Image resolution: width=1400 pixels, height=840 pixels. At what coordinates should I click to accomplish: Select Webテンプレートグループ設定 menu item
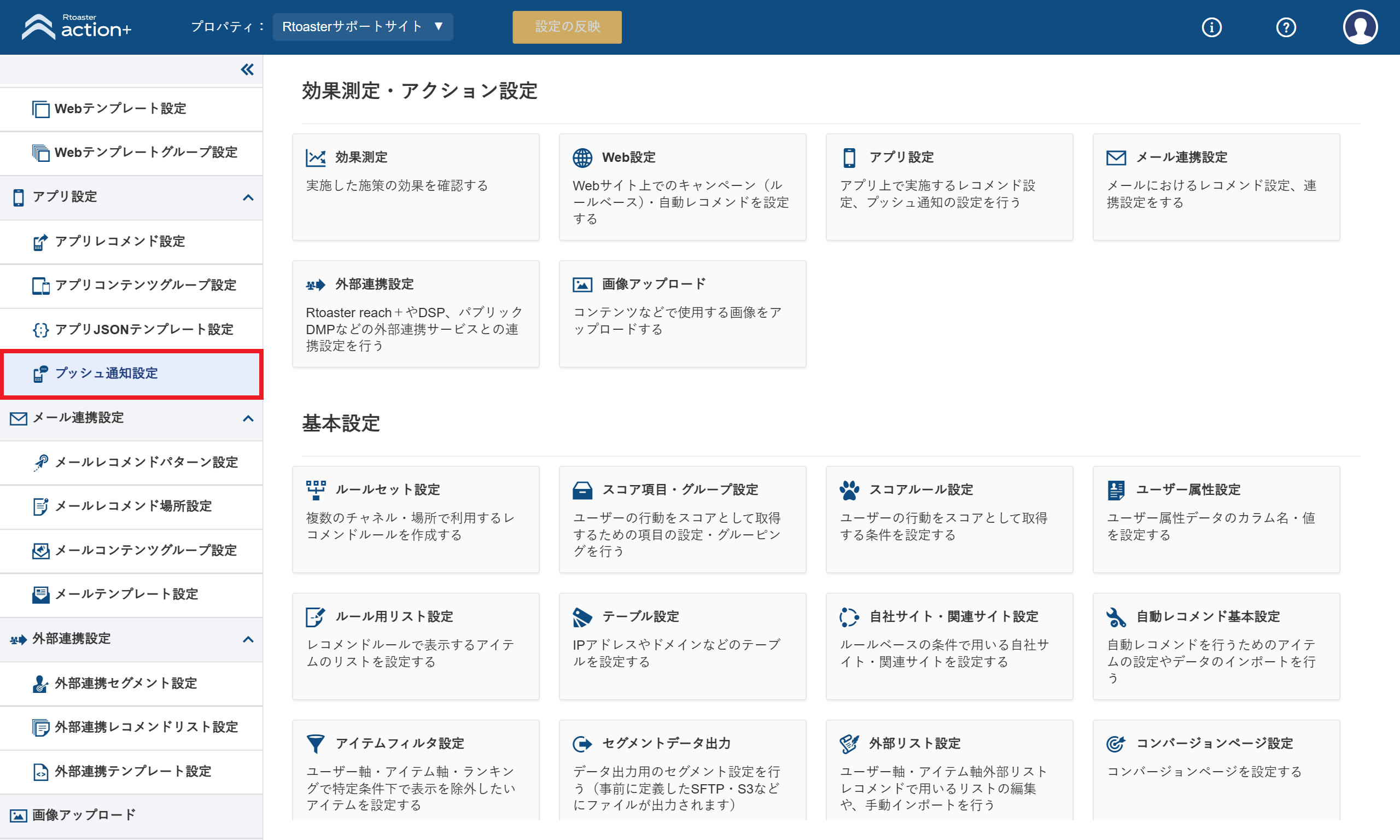(131, 153)
